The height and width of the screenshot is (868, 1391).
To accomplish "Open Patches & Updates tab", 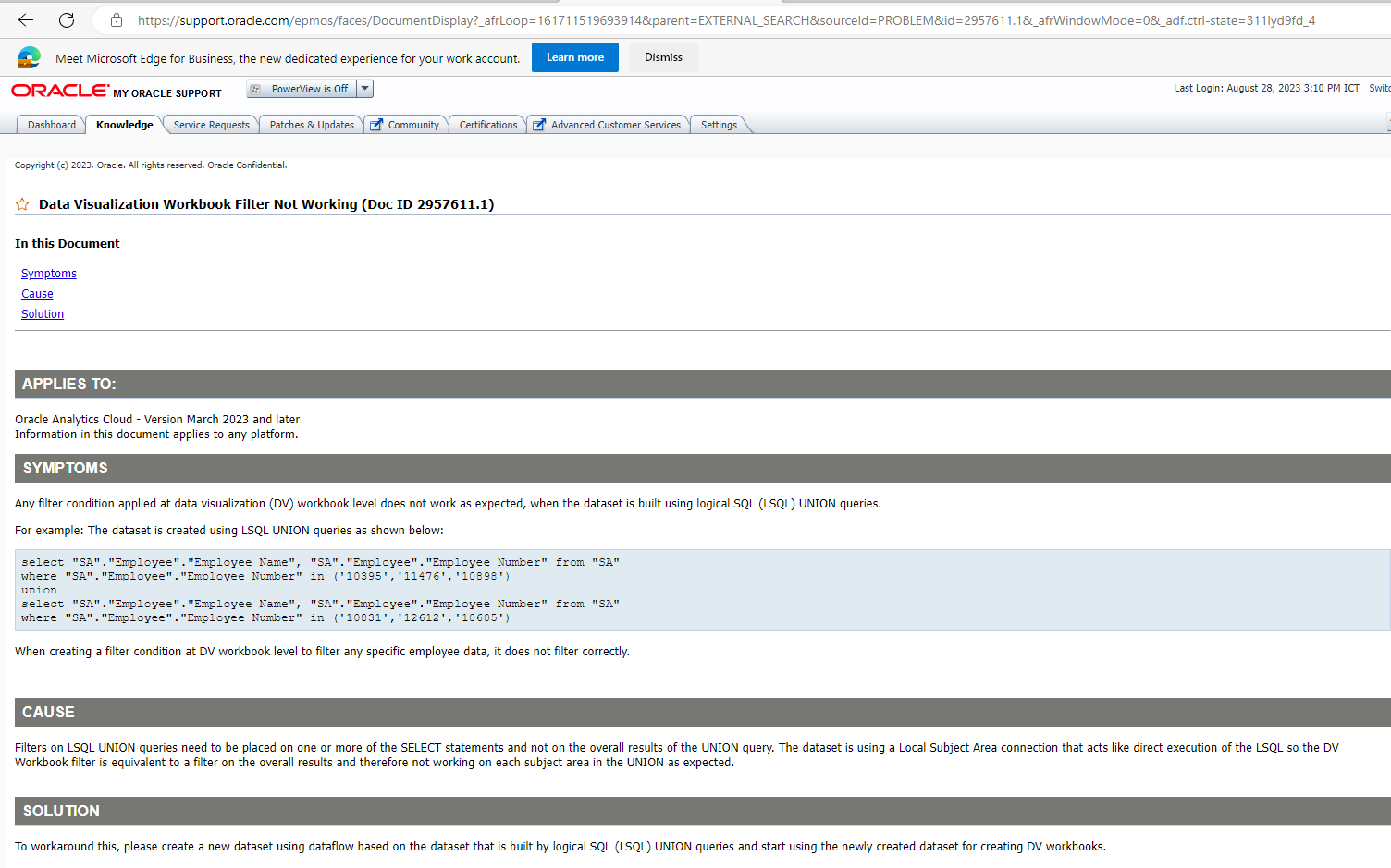I will click(312, 125).
